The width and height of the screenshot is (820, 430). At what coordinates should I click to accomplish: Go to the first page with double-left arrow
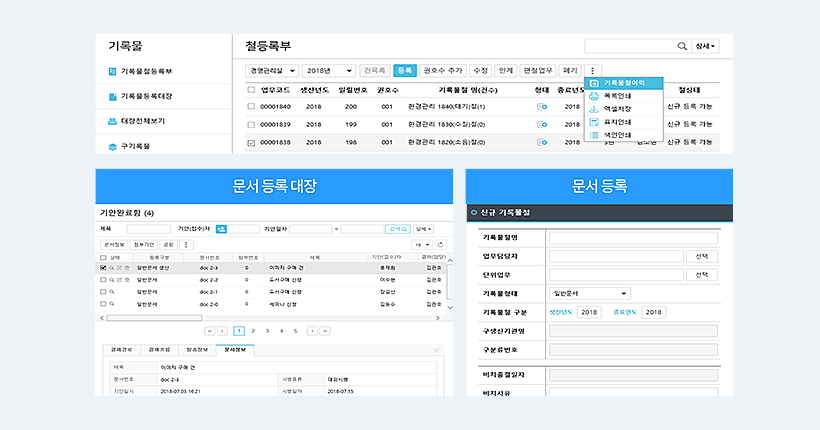[x=210, y=331]
